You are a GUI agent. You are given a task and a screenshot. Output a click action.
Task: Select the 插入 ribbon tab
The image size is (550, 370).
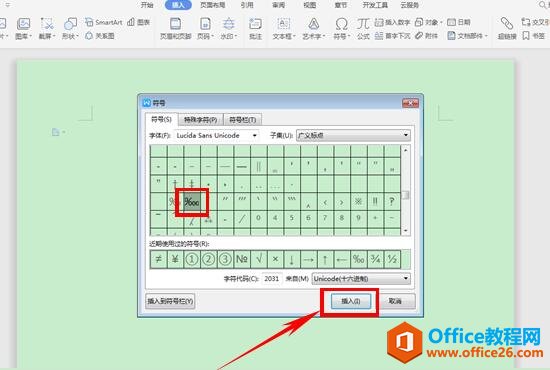pyautogui.click(x=178, y=5)
